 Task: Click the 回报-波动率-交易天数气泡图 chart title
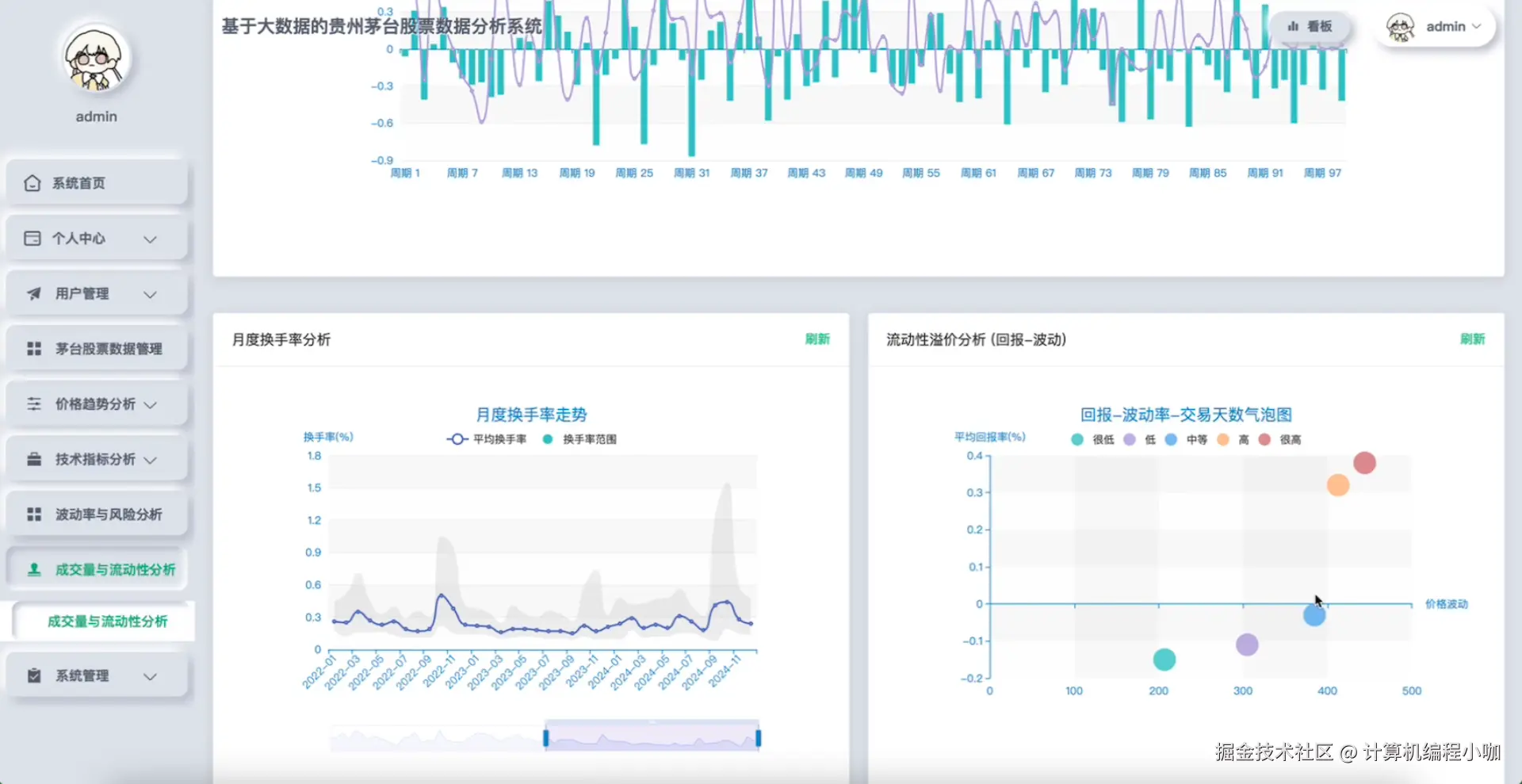click(1186, 415)
